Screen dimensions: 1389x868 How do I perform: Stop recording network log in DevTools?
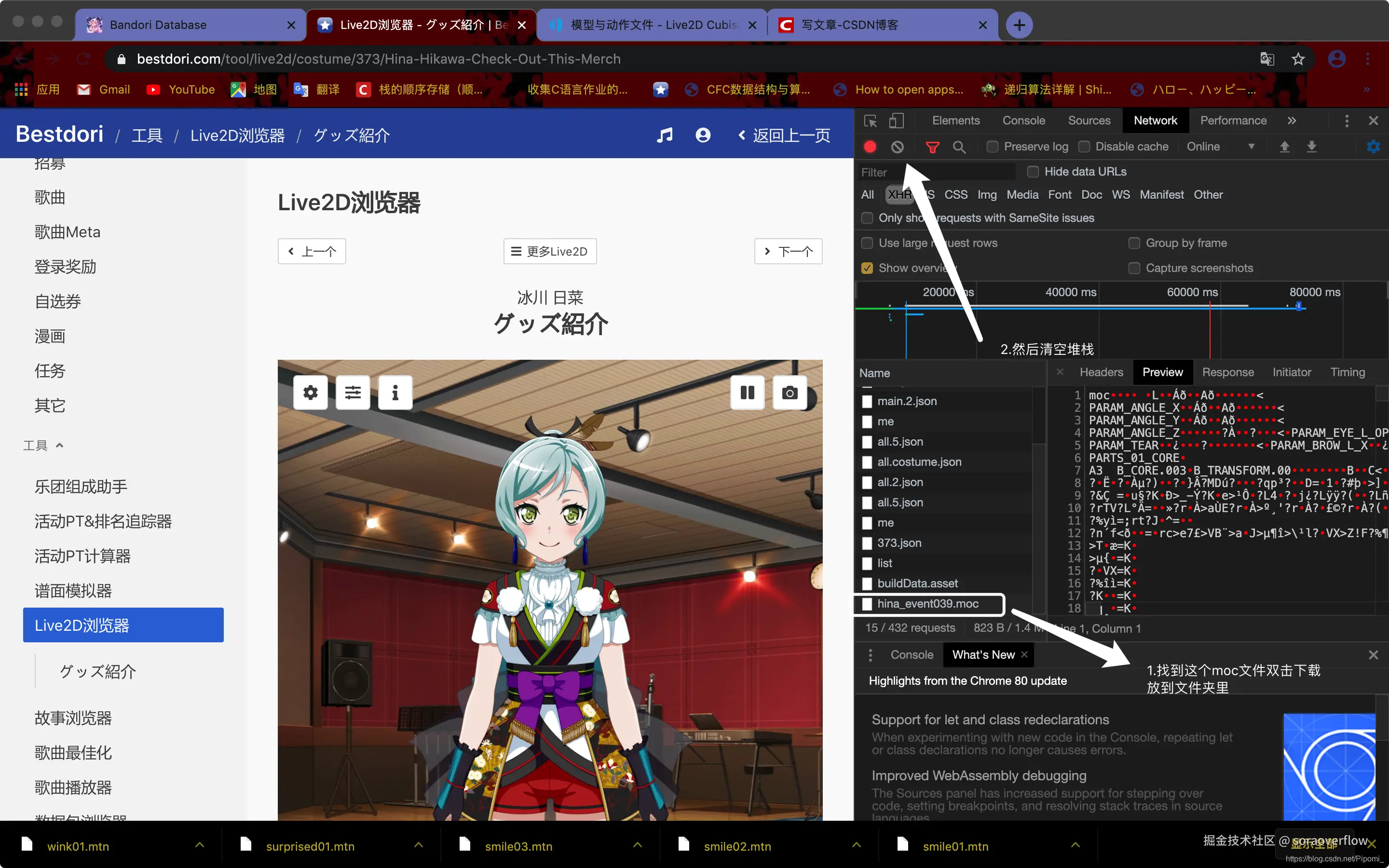(x=869, y=147)
